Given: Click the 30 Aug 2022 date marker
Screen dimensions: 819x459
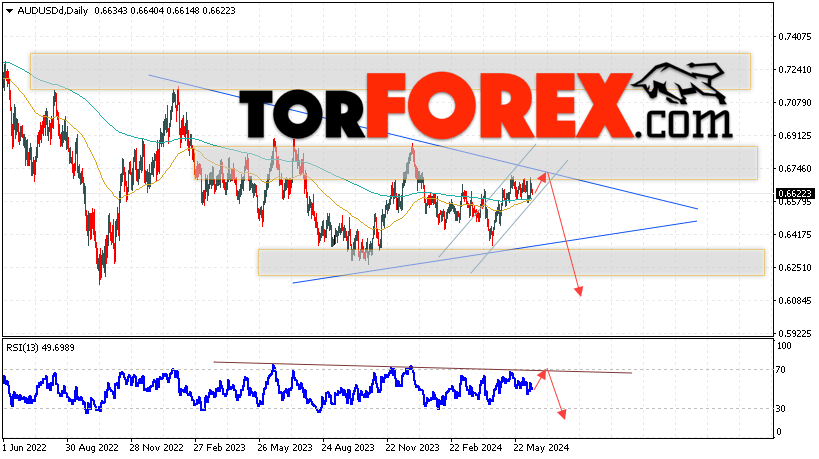Looking at the screenshot, I should [92, 448].
